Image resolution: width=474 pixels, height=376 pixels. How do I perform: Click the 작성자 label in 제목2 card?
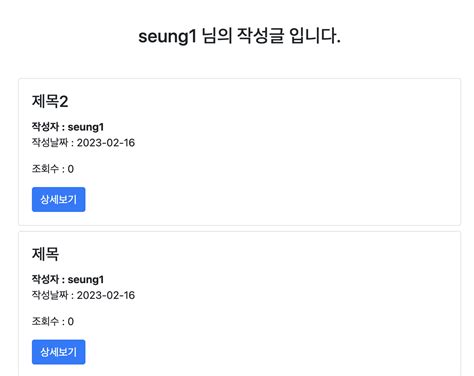pyautogui.click(x=45, y=127)
